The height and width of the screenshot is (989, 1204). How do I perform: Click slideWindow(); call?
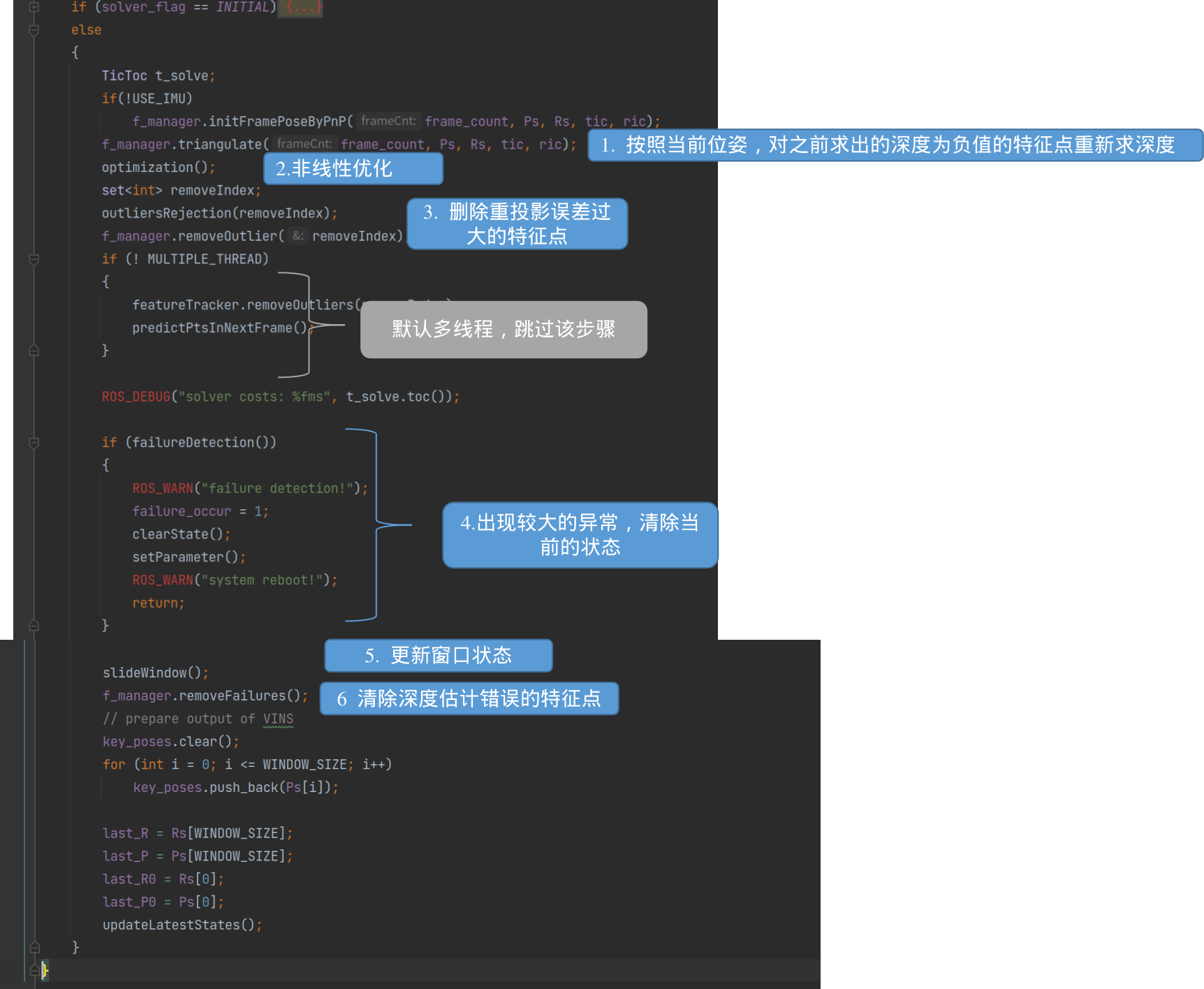pos(156,673)
